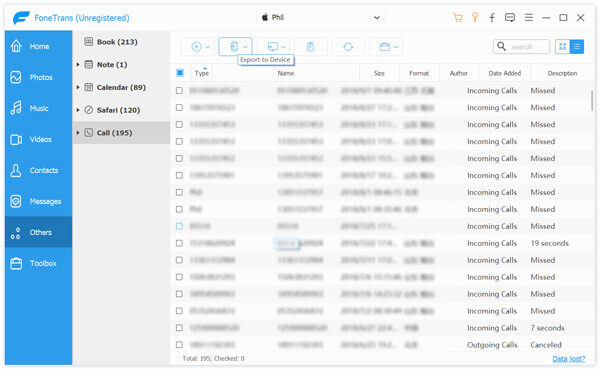This screenshot has width=600, height=370.
Task: Switch to list view icon
Action: (x=577, y=47)
